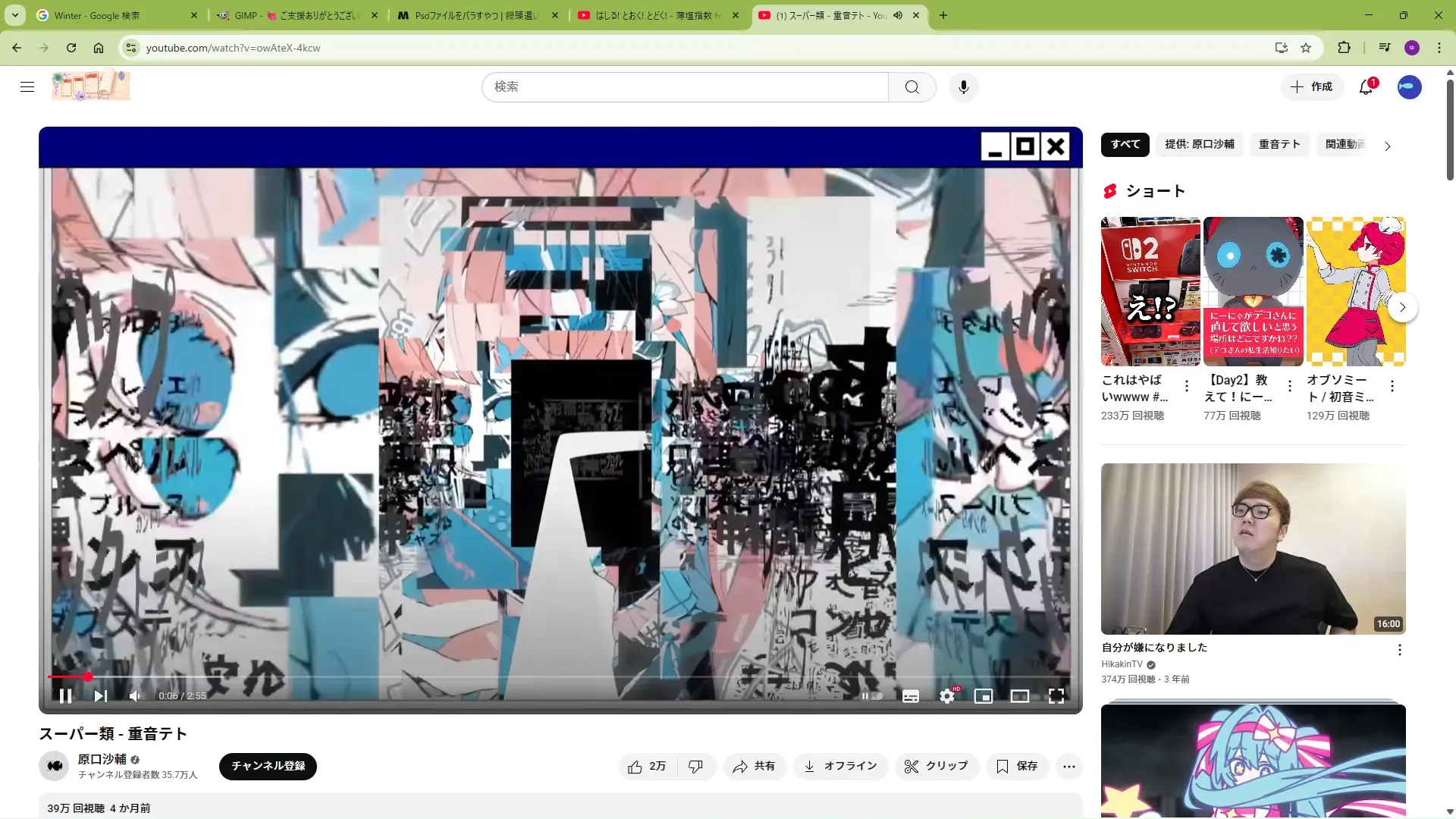
Task: Mute the video volume
Action: (135, 696)
